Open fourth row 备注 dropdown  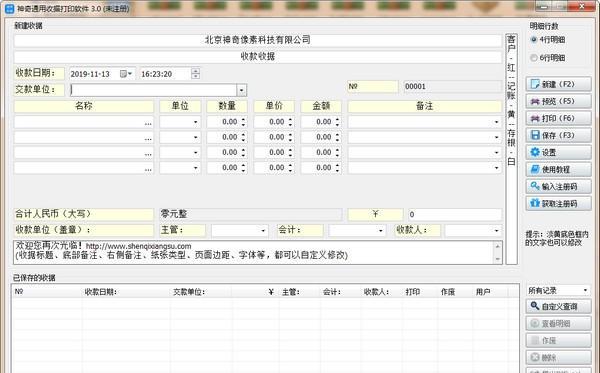pos(496,168)
